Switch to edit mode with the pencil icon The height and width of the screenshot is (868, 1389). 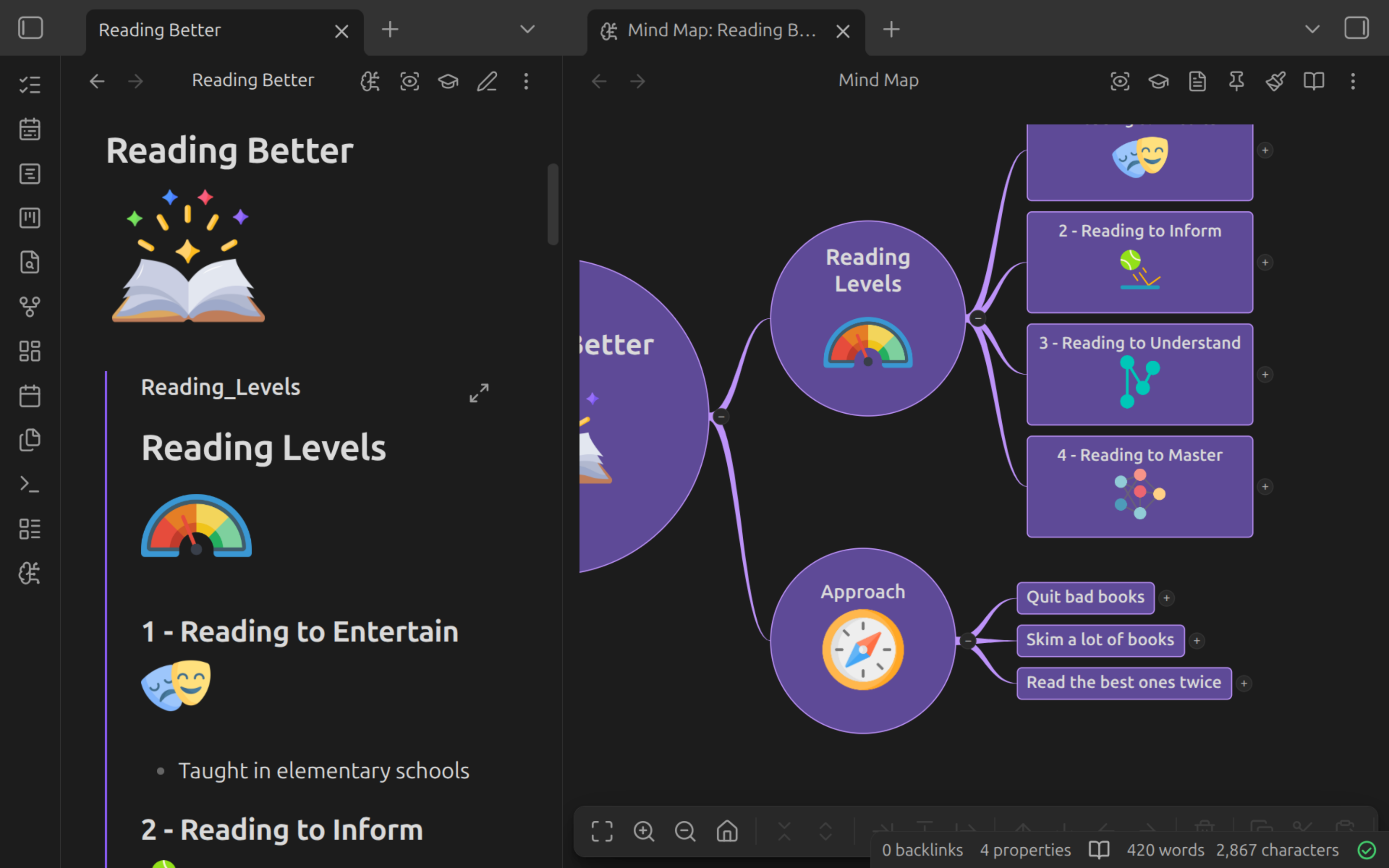pyautogui.click(x=487, y=81)
